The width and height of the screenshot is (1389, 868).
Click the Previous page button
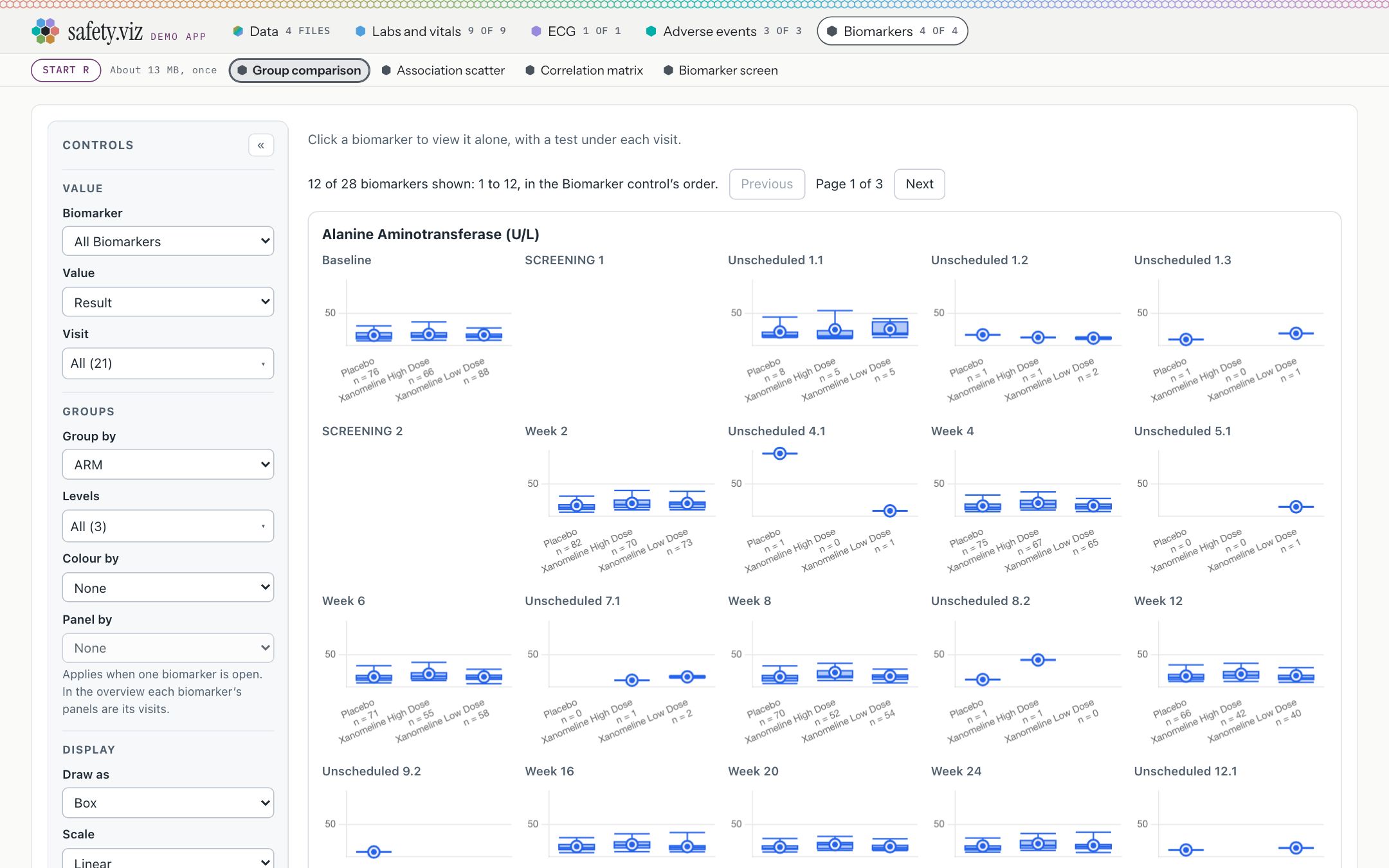[767, 184]
